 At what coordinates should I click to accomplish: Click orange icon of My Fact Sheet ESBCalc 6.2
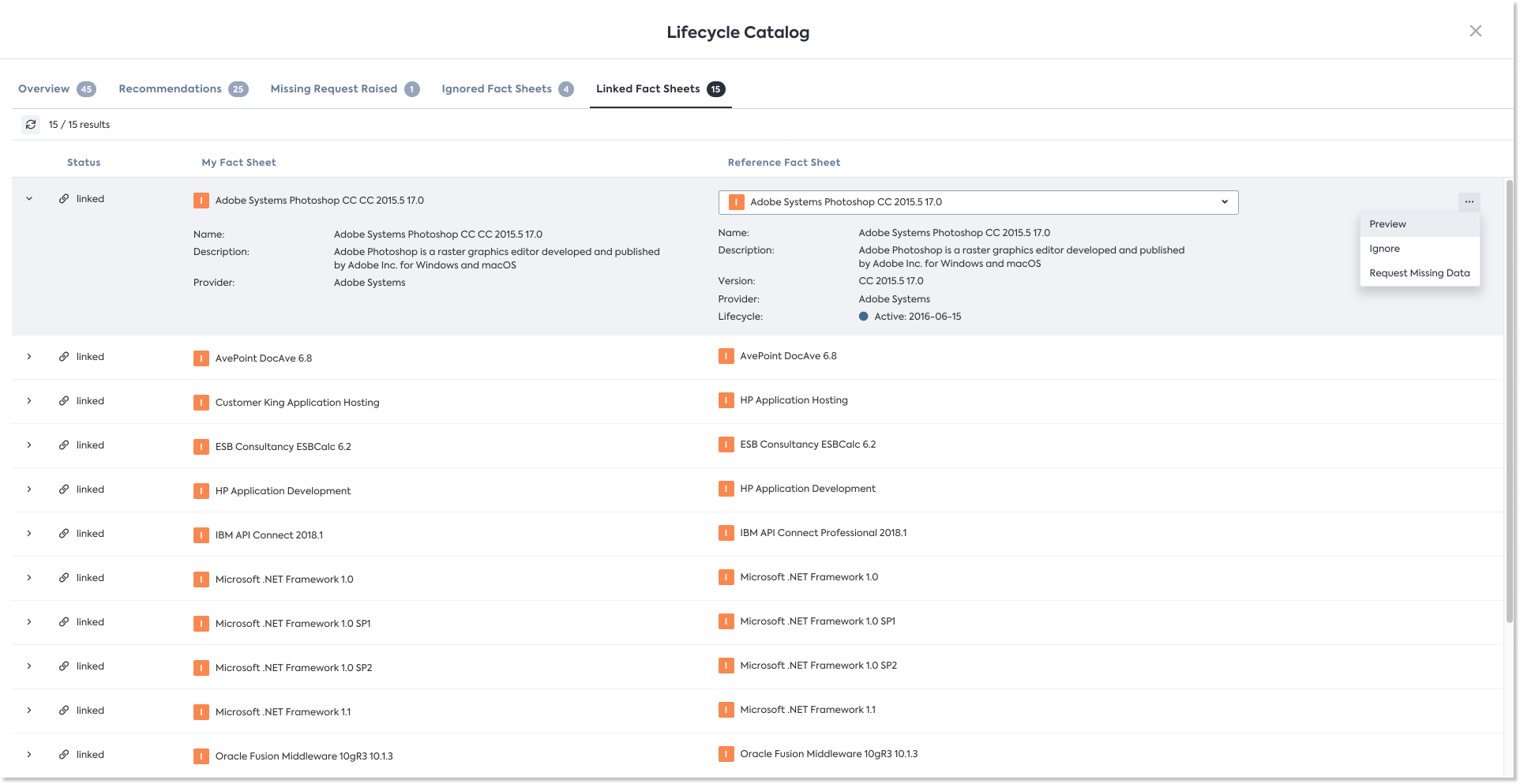(x=201, y=447)
